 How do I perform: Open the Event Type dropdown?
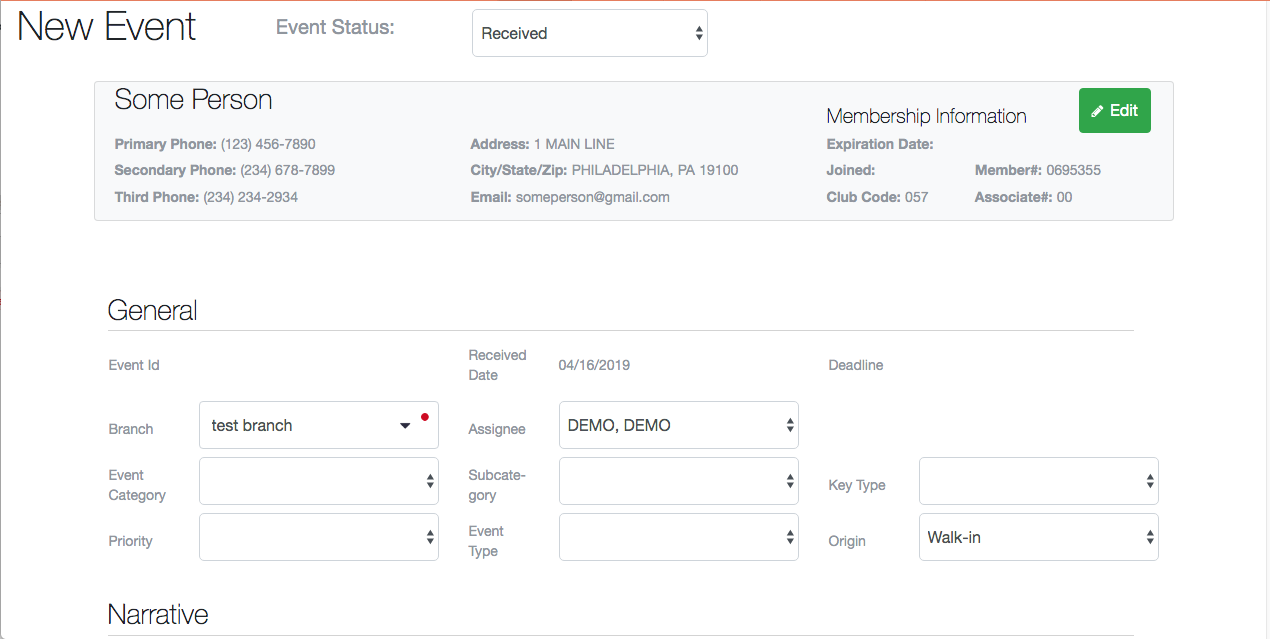678,537
